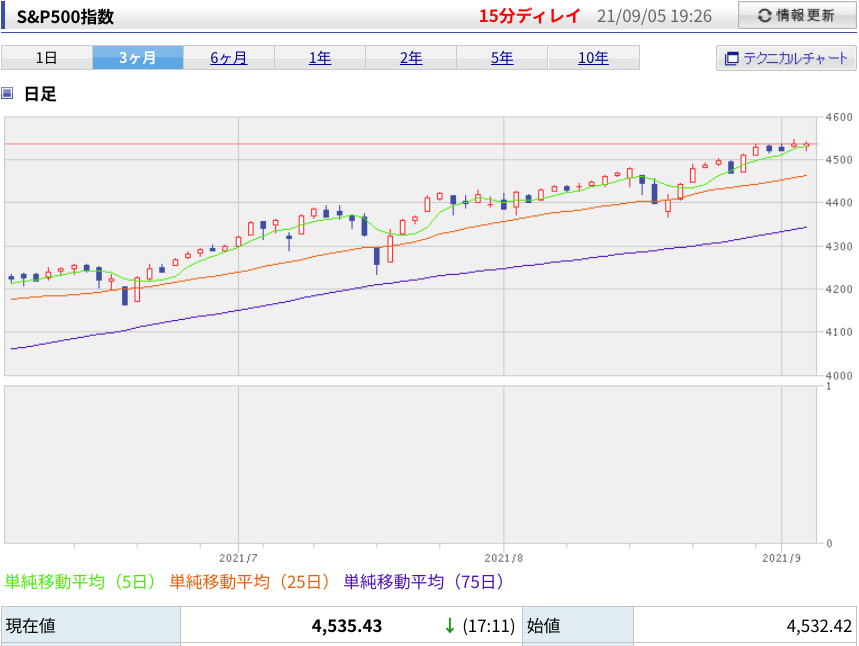Click the opening value 4,532.42
The width and height of the screenshot is (859, 646).
819,626
